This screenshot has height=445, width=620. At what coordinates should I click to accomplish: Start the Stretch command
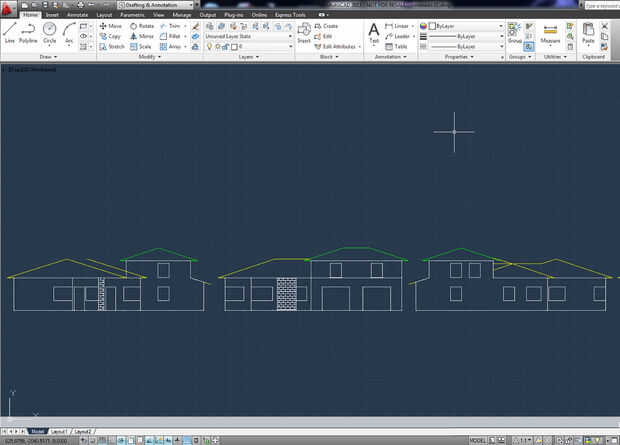[x=112, y=47]
